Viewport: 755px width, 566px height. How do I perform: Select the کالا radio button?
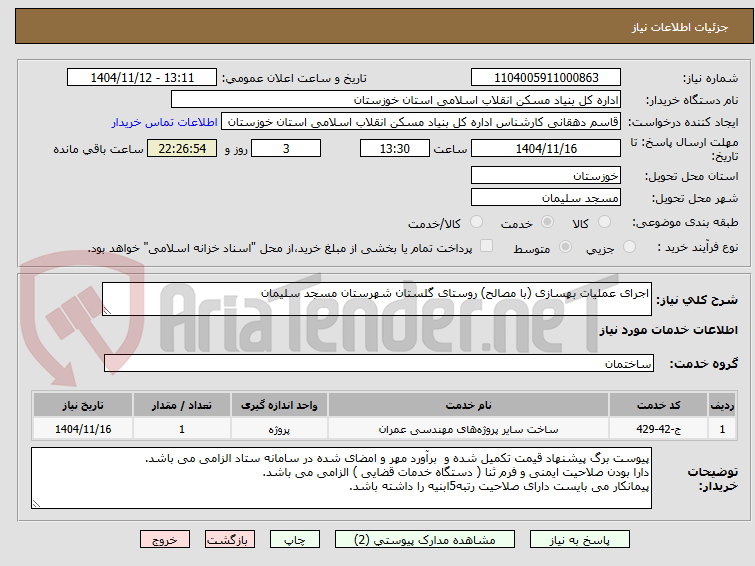tap(604, 222)
